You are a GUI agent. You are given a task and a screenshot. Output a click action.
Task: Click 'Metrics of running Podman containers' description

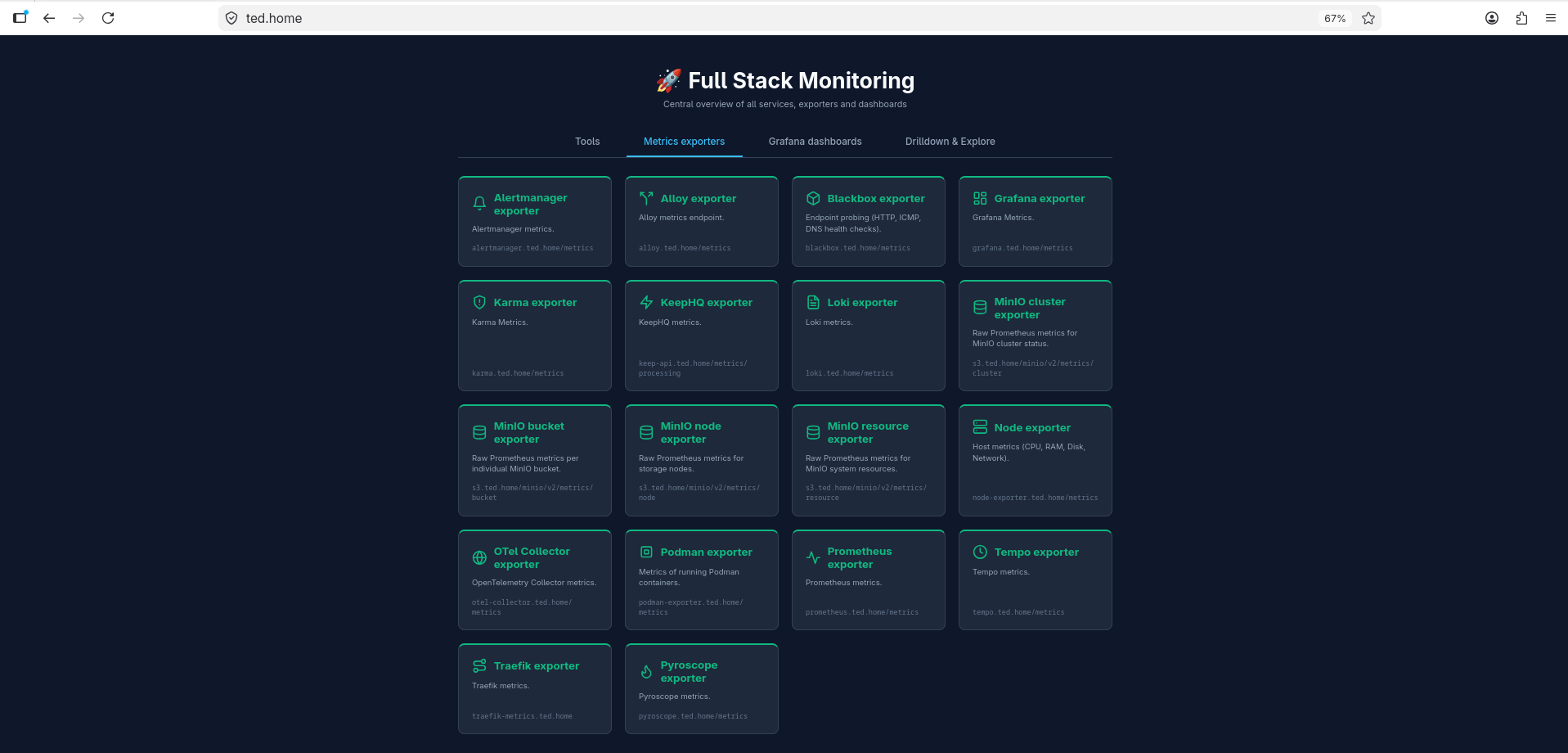click(x=689, y=577)
